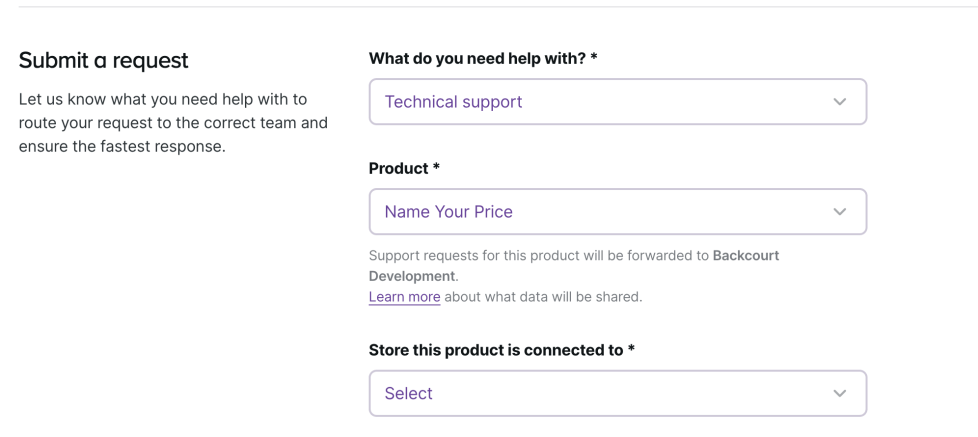Click the chevron beside Technical support
The width and height of the screenshot is (978, 437).
[839, 102]
